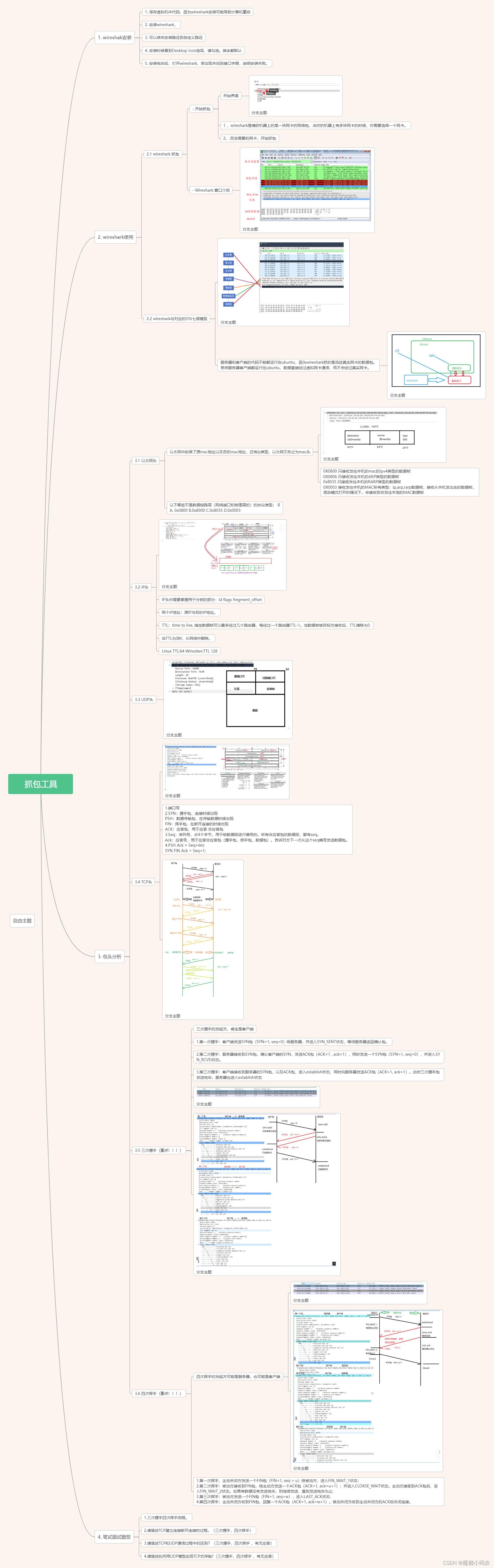Open the TCP sequence flow diagram thumbnail

point(203,940)
